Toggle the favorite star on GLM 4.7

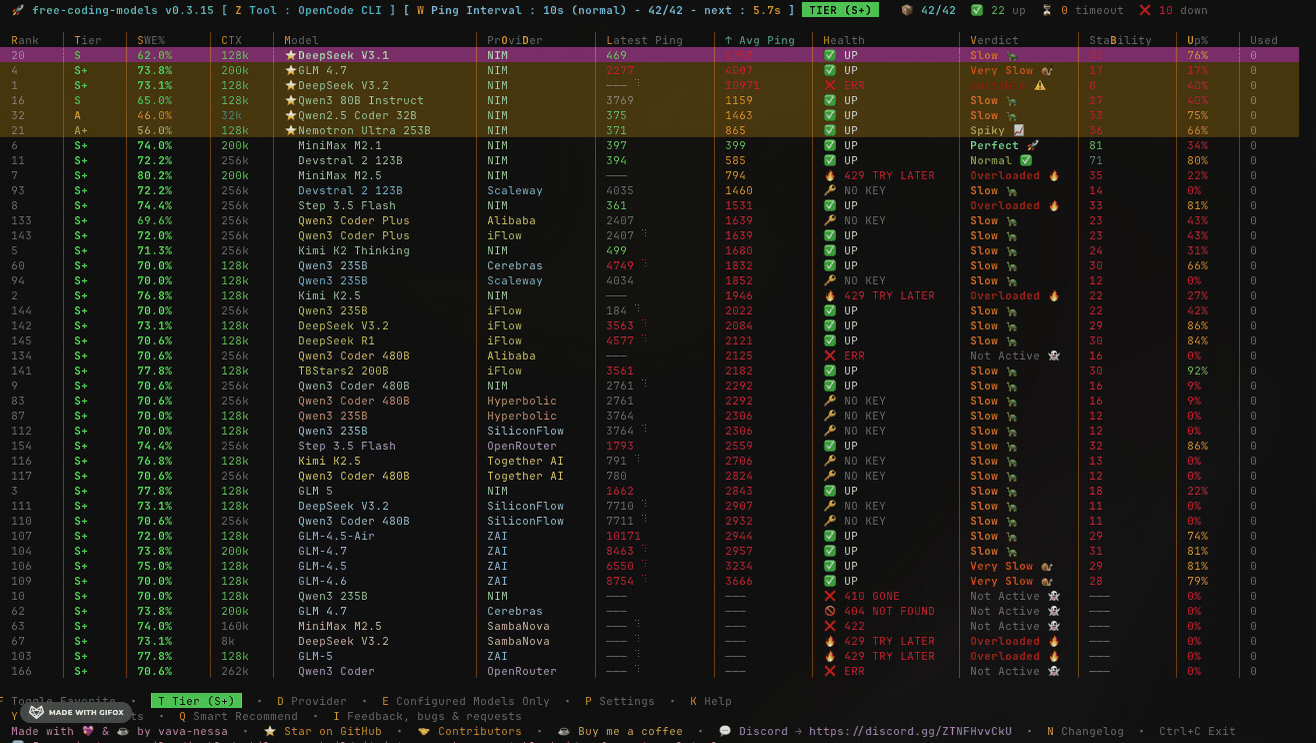(291, 70)
